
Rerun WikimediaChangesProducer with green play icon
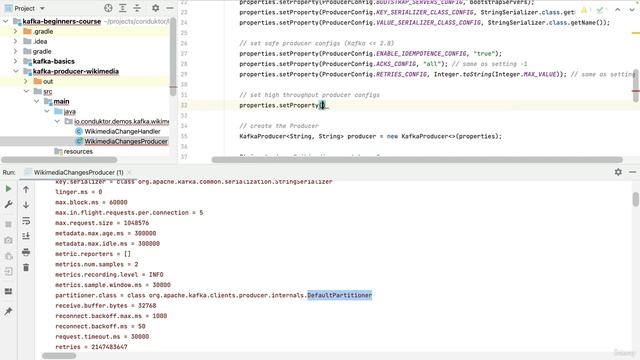[x=8, y=189]
